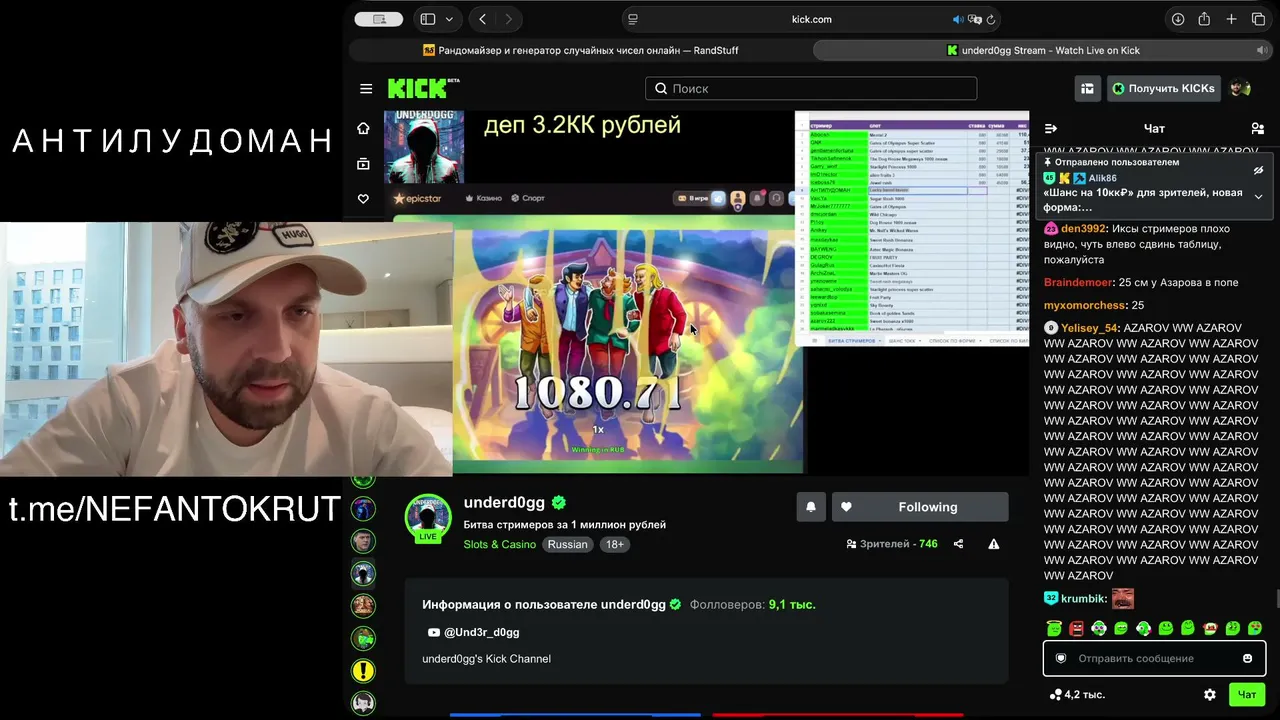
Task: Focus the Поиск search field
Action: (811, 88)
